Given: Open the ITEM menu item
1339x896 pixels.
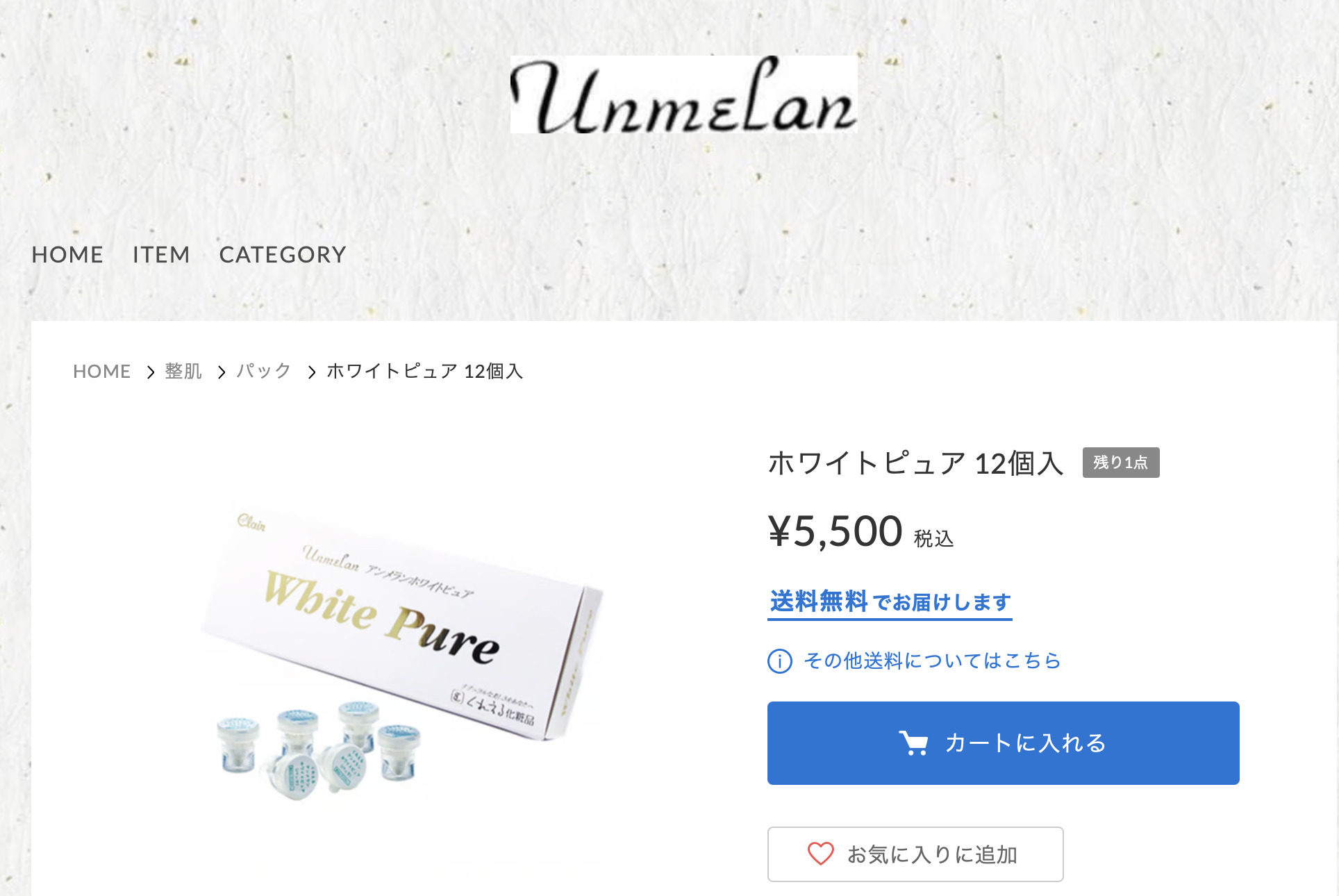Looking at the screenshot, I should (x=161, y=255).
